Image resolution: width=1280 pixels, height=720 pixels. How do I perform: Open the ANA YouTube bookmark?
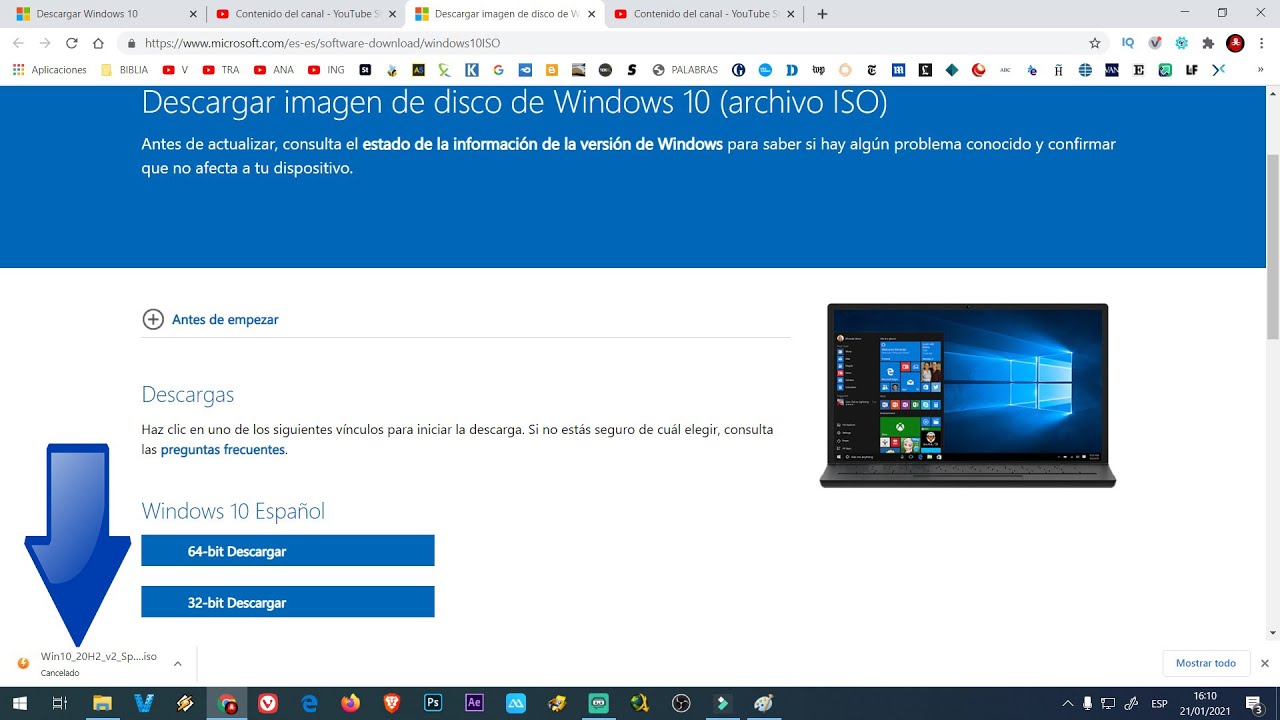[x=274, y=70]
